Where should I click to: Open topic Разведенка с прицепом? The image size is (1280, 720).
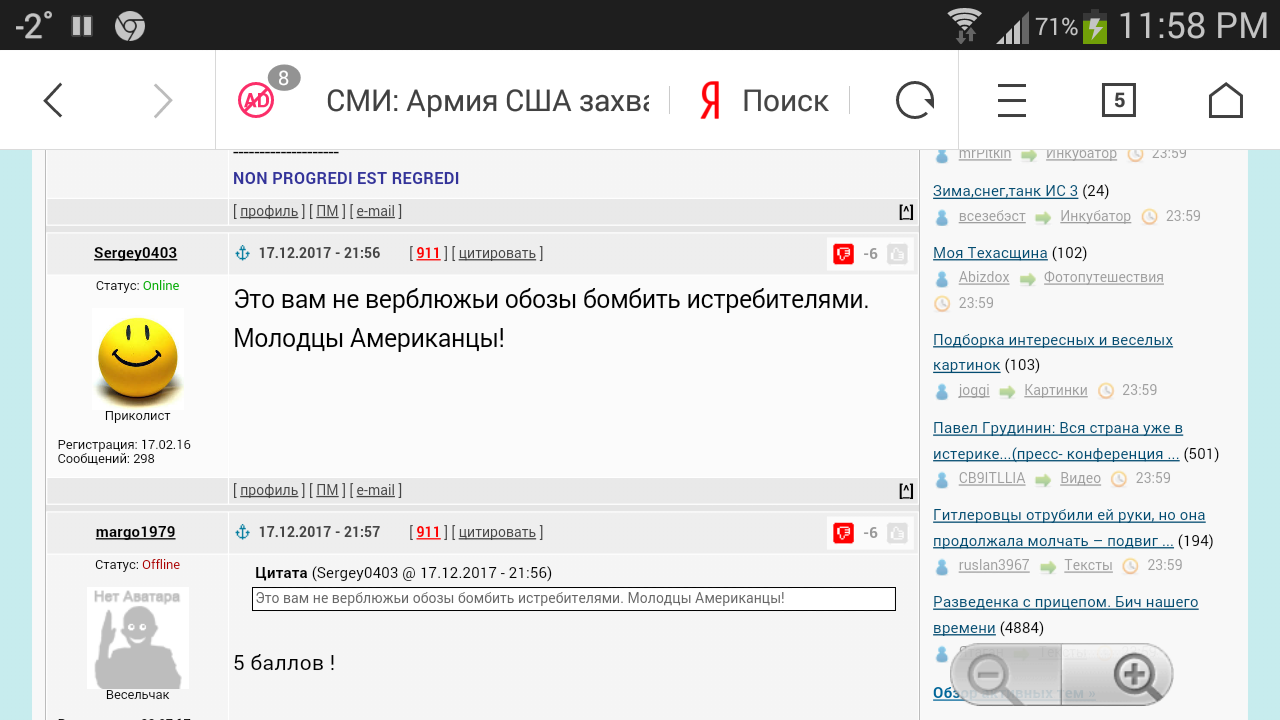pyautogui.click(x=1066, y=615)
